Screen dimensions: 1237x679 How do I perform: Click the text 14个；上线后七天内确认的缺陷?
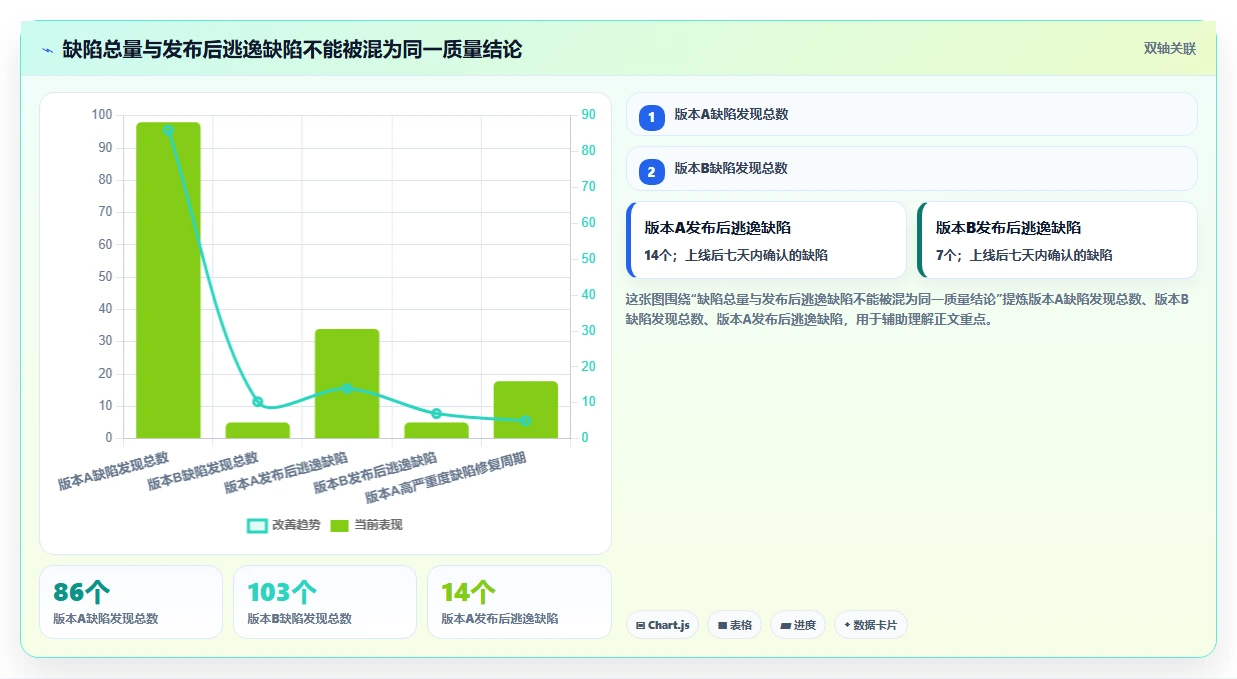pos(736,255)
